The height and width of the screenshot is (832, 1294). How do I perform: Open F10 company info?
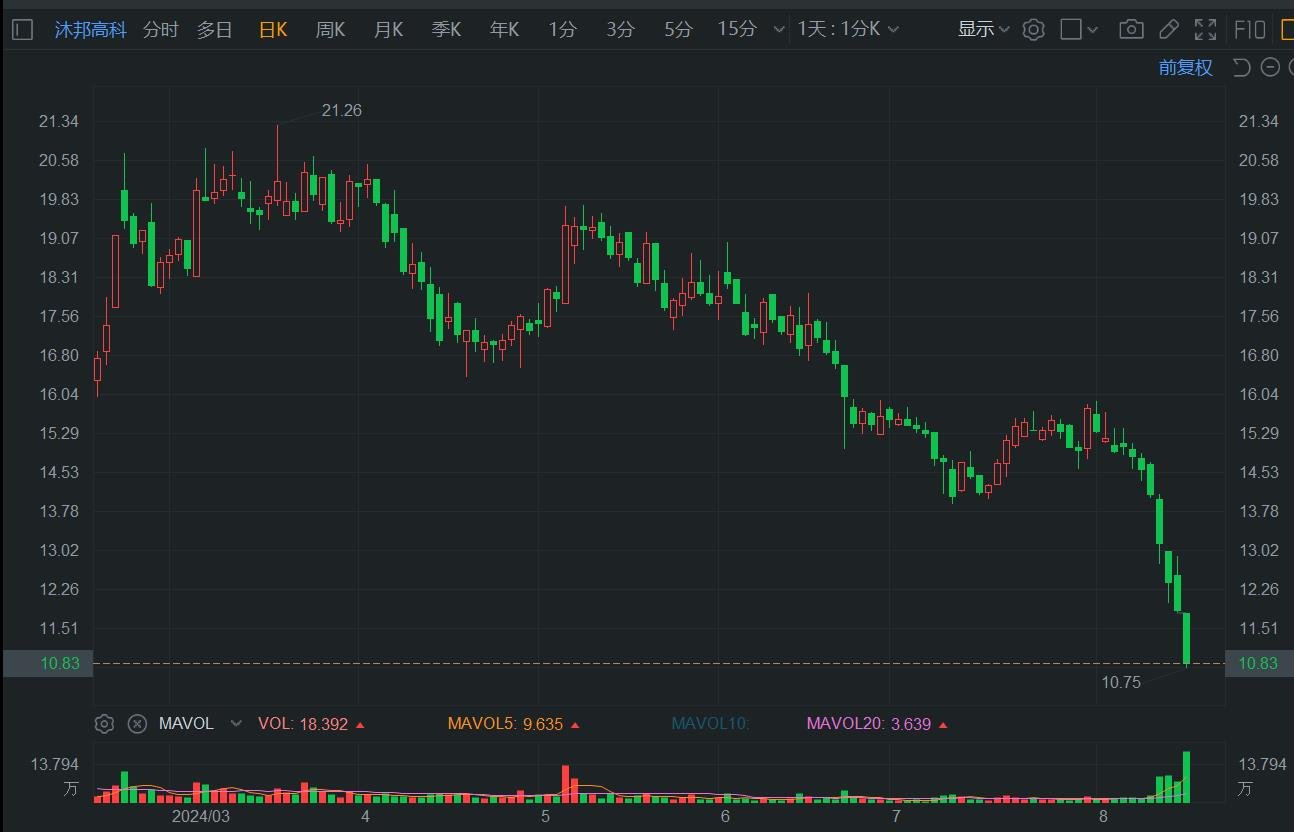[x=1250, y=30]
